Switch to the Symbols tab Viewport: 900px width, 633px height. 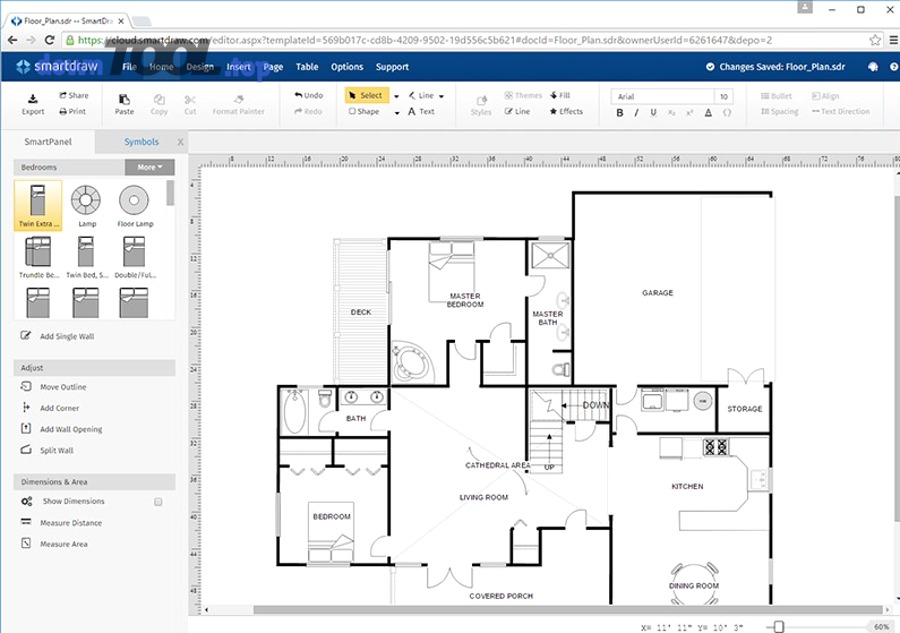(141, 142)
